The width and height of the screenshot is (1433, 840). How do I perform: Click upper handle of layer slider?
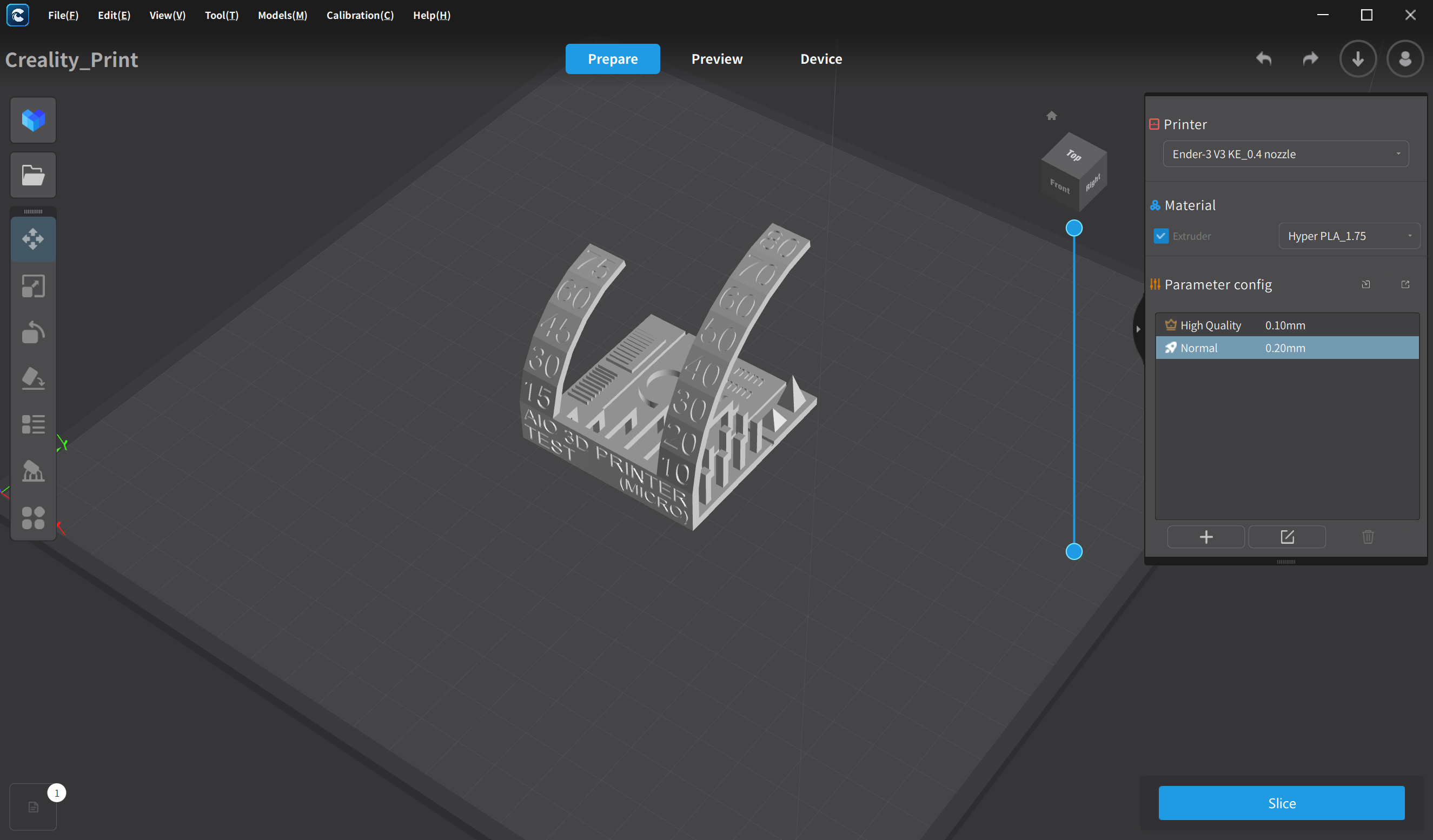click(x=1073, y=229)
